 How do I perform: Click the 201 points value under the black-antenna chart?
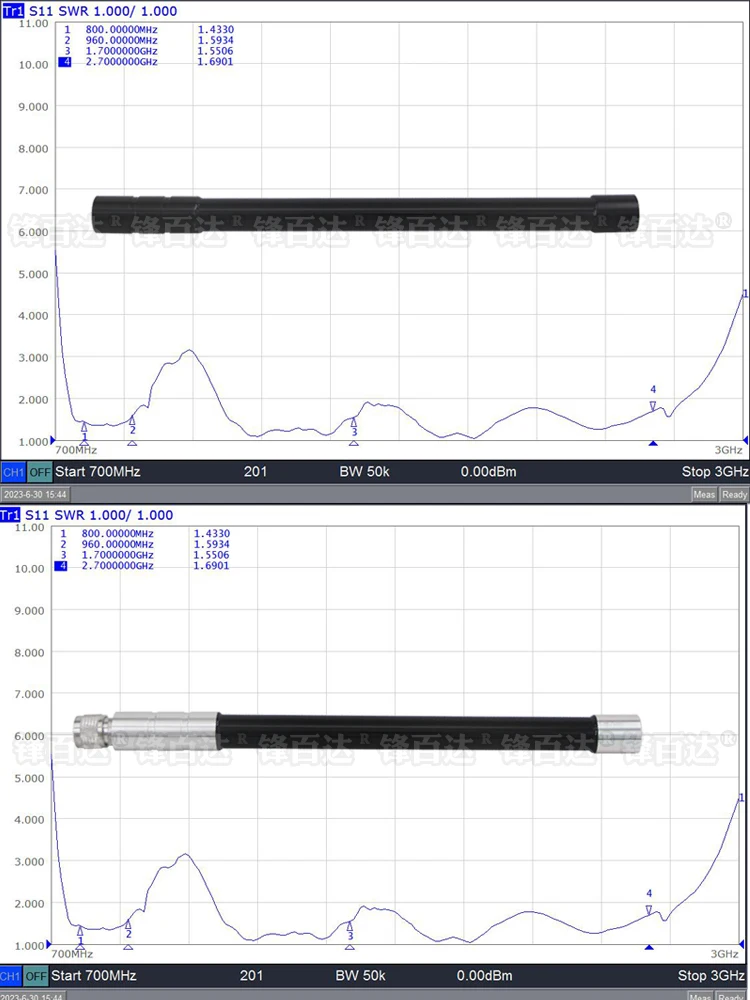255,472
